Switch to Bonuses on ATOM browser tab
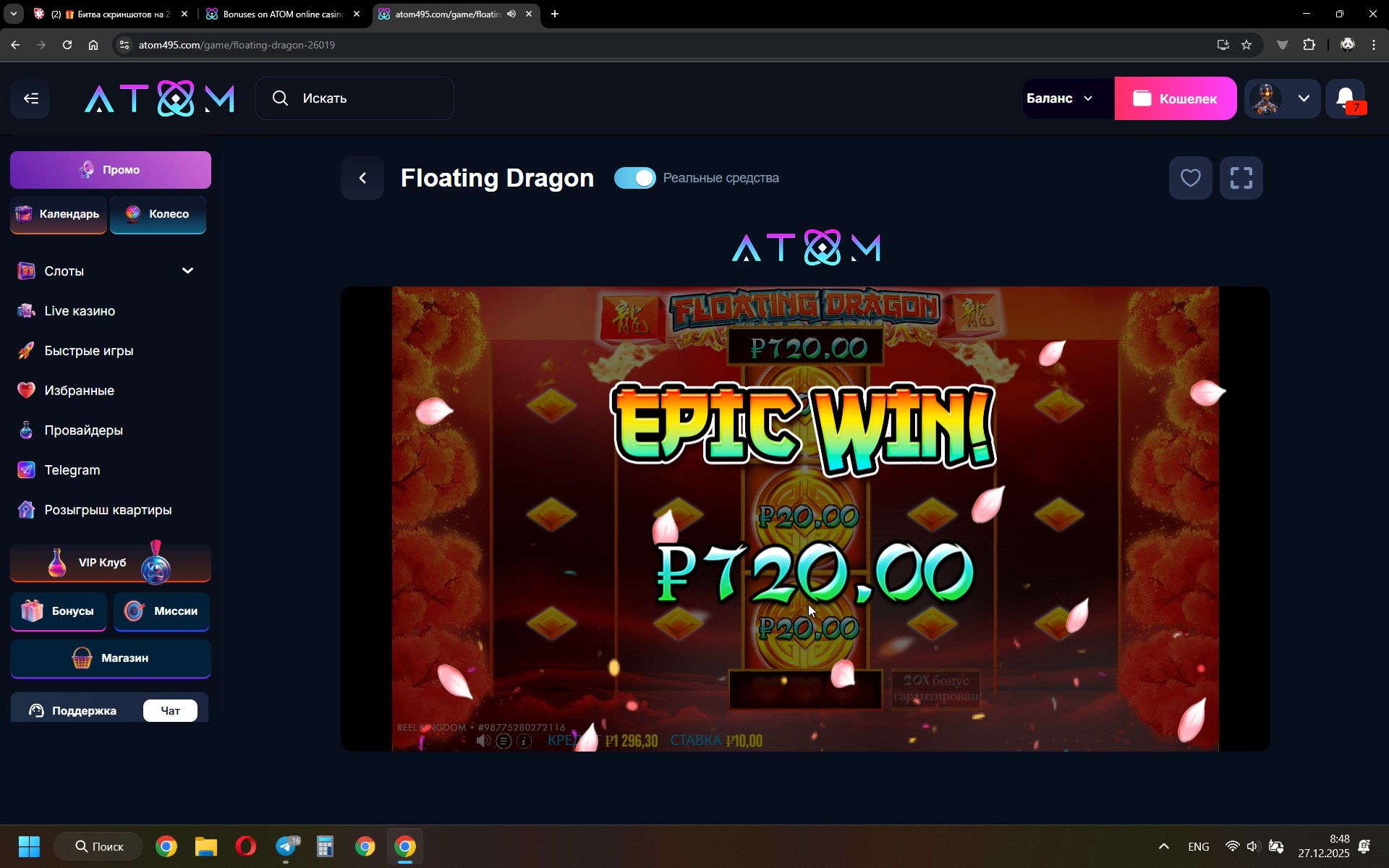1389x868 pixels. click(282, 14)
